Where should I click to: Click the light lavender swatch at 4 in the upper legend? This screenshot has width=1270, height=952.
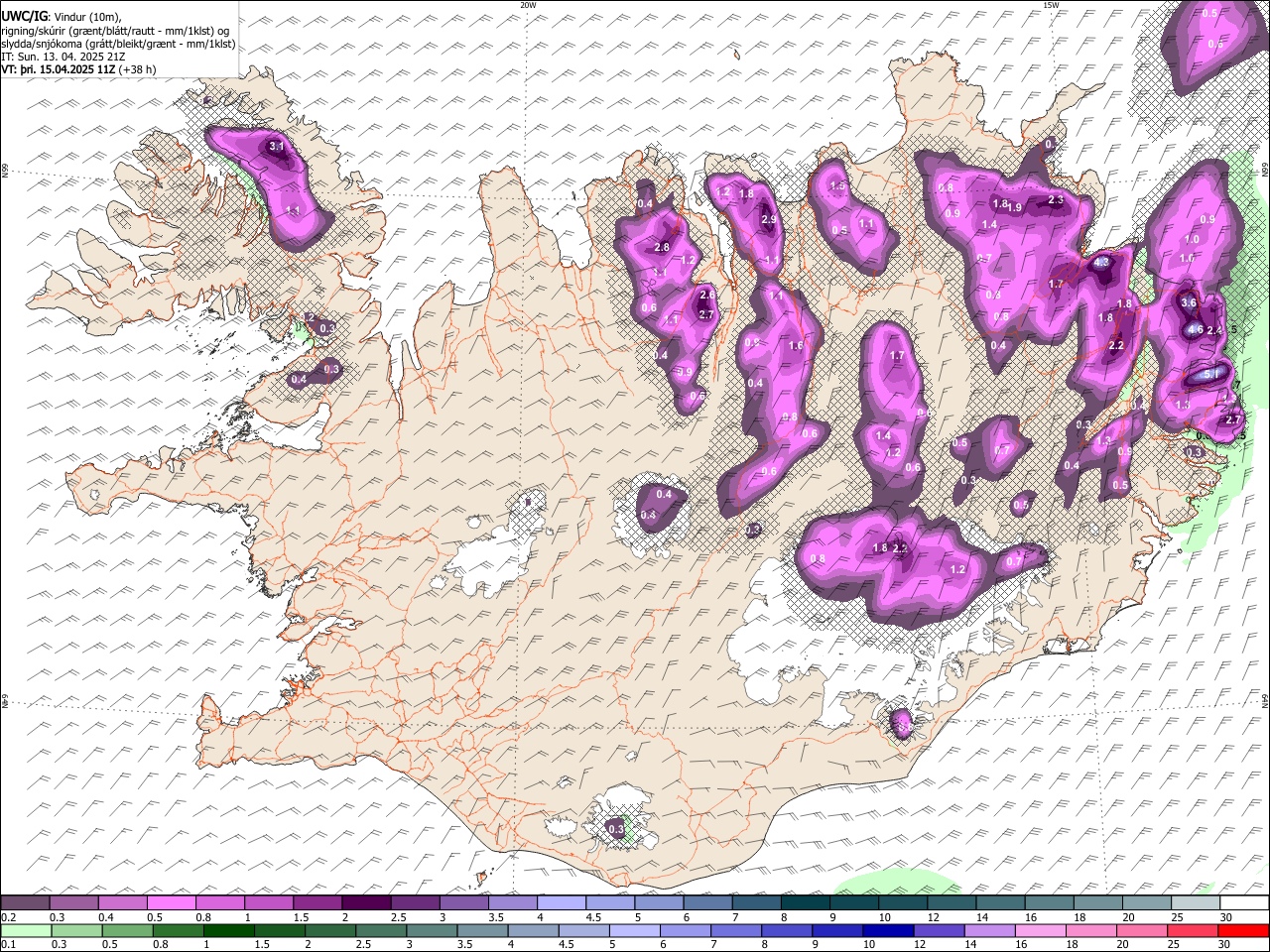click(x=560, y=902)
